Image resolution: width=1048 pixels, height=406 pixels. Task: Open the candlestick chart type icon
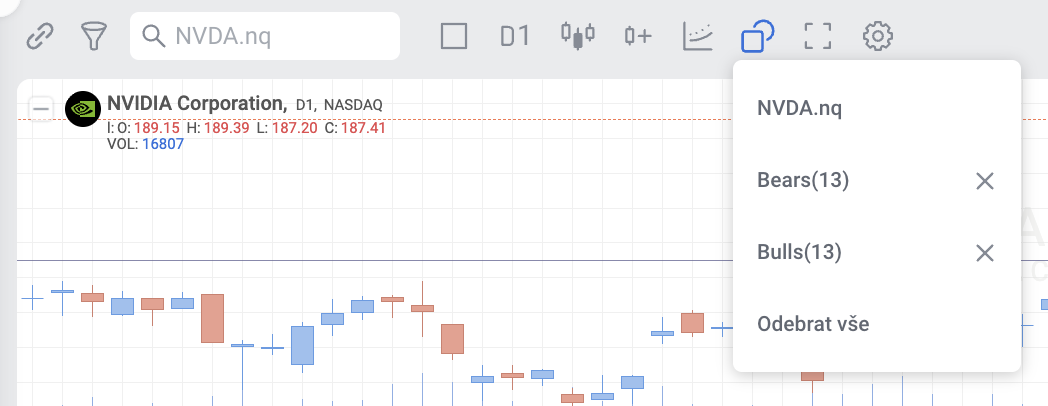[x=577, y=36]
